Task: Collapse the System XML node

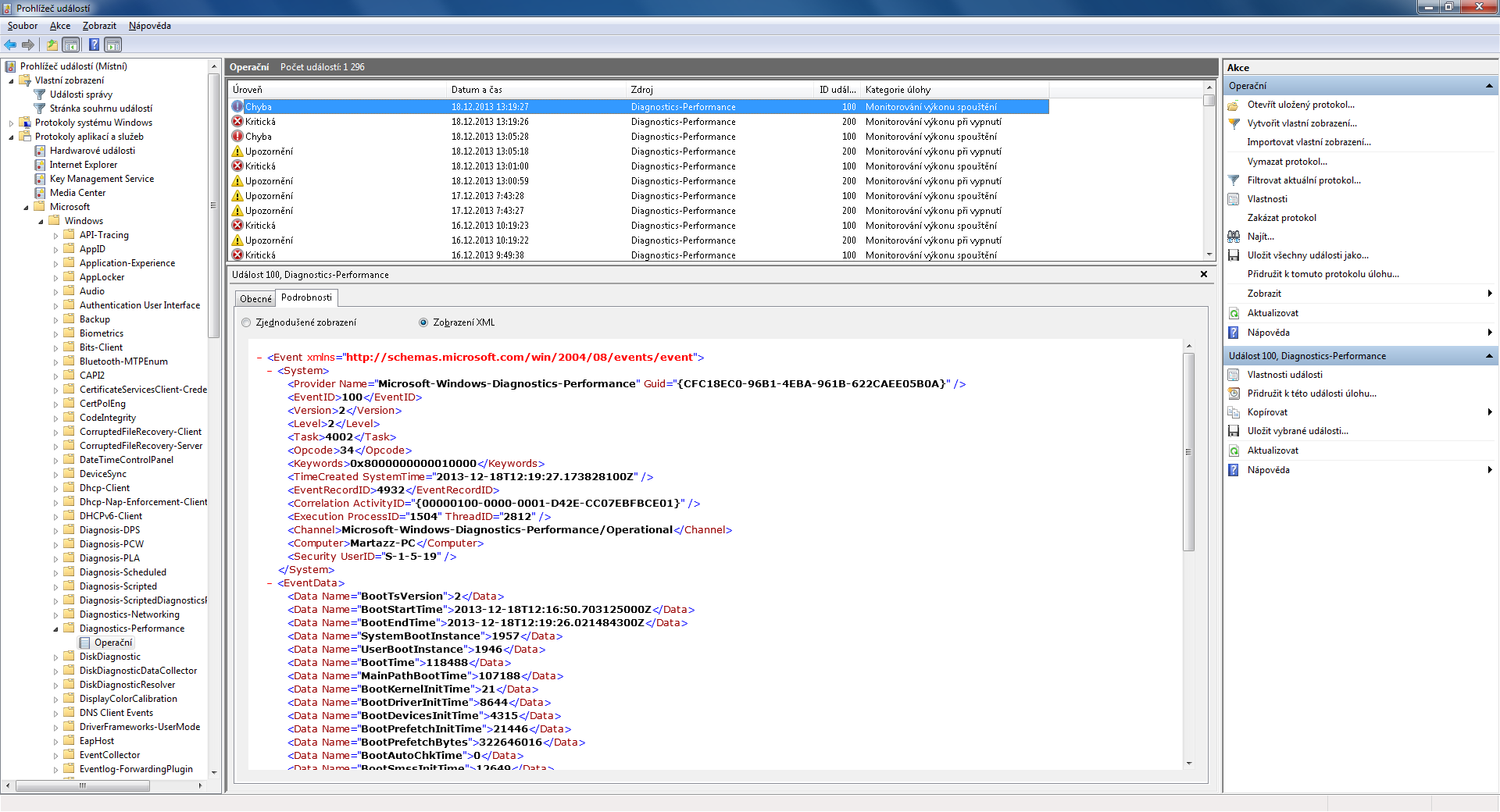Action: 270,371
